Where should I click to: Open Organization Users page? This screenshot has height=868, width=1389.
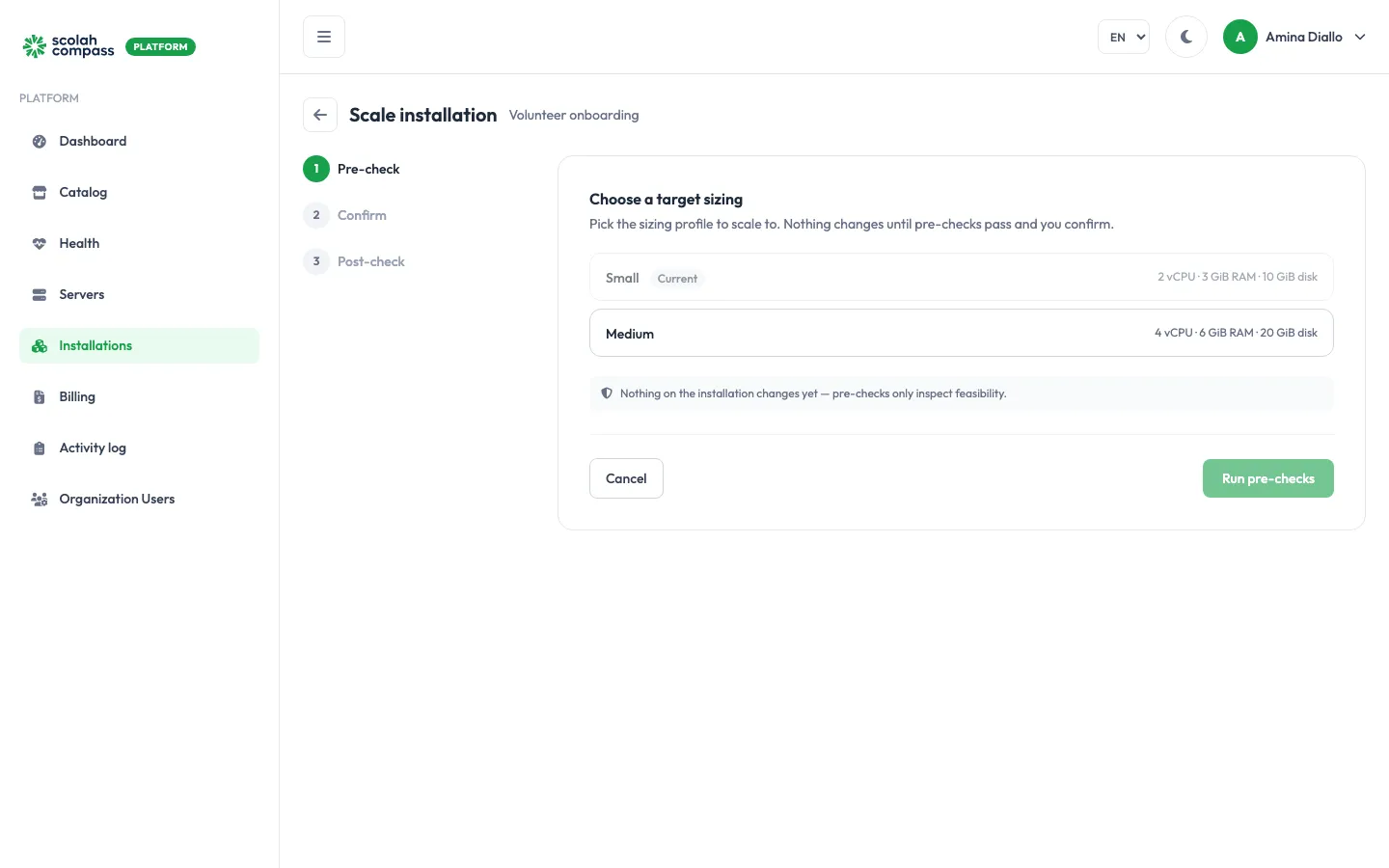tap(139, 500)
